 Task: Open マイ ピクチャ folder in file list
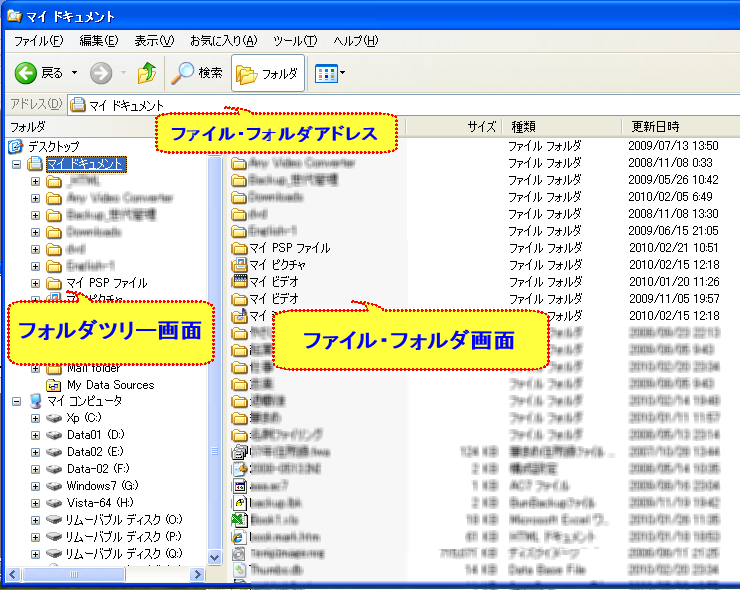pos(277,265)
